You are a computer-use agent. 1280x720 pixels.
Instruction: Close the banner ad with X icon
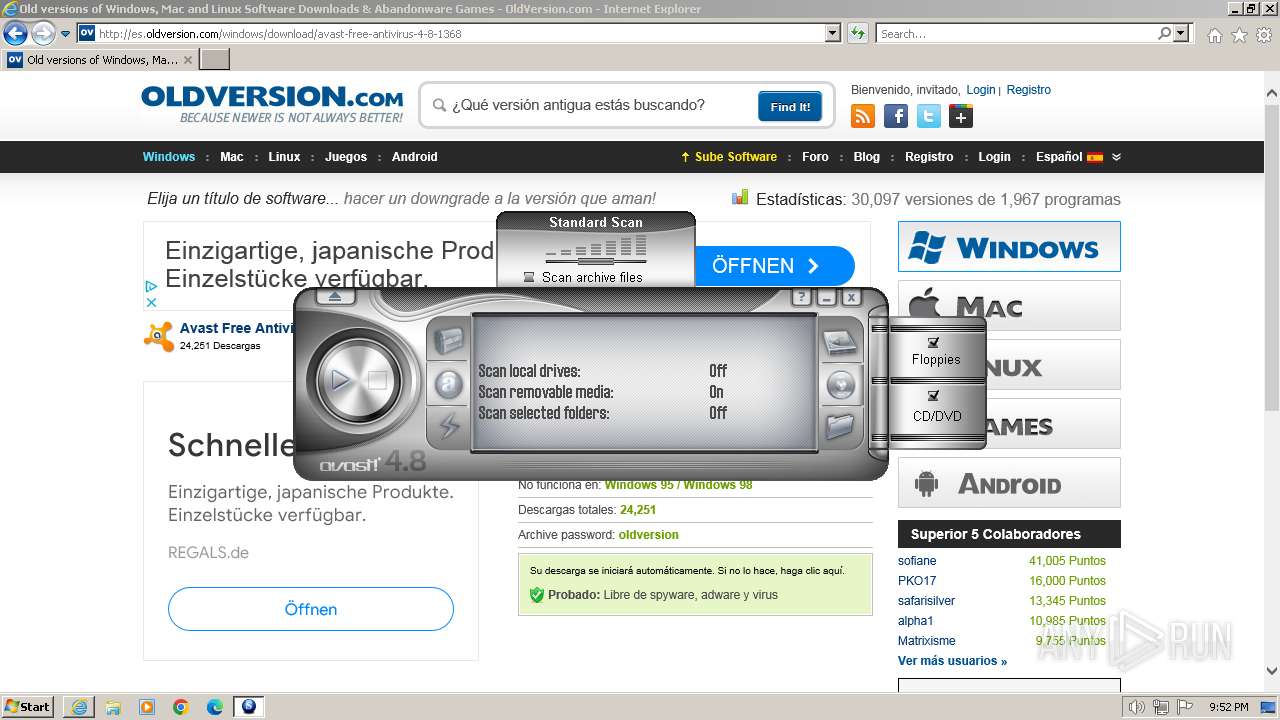point(151,302)
